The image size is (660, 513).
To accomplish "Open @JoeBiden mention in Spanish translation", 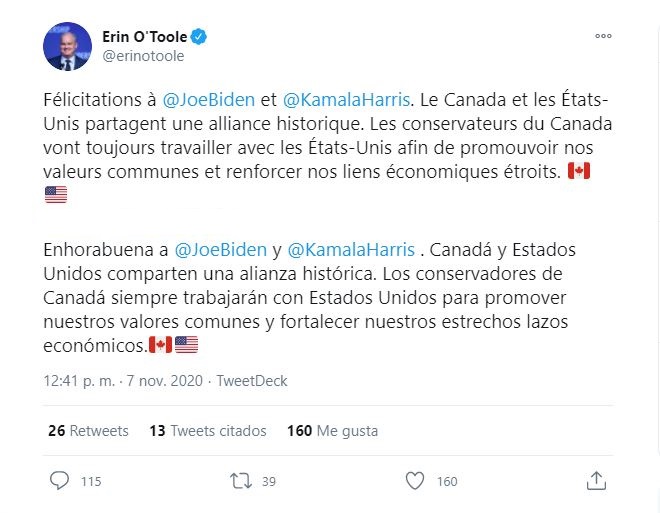I will (x=221, y=250).
